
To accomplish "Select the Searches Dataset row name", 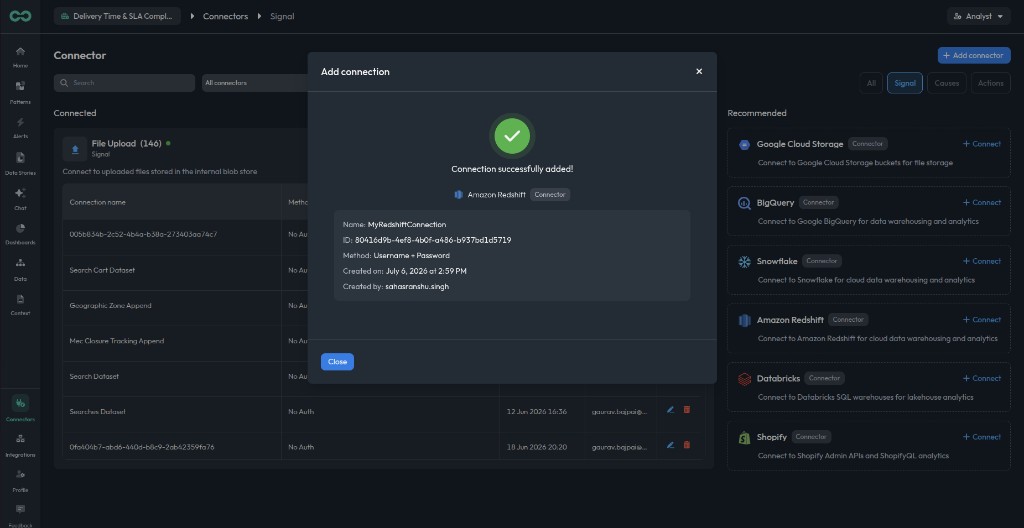I will pyautogui.click(x=97, y=412).
